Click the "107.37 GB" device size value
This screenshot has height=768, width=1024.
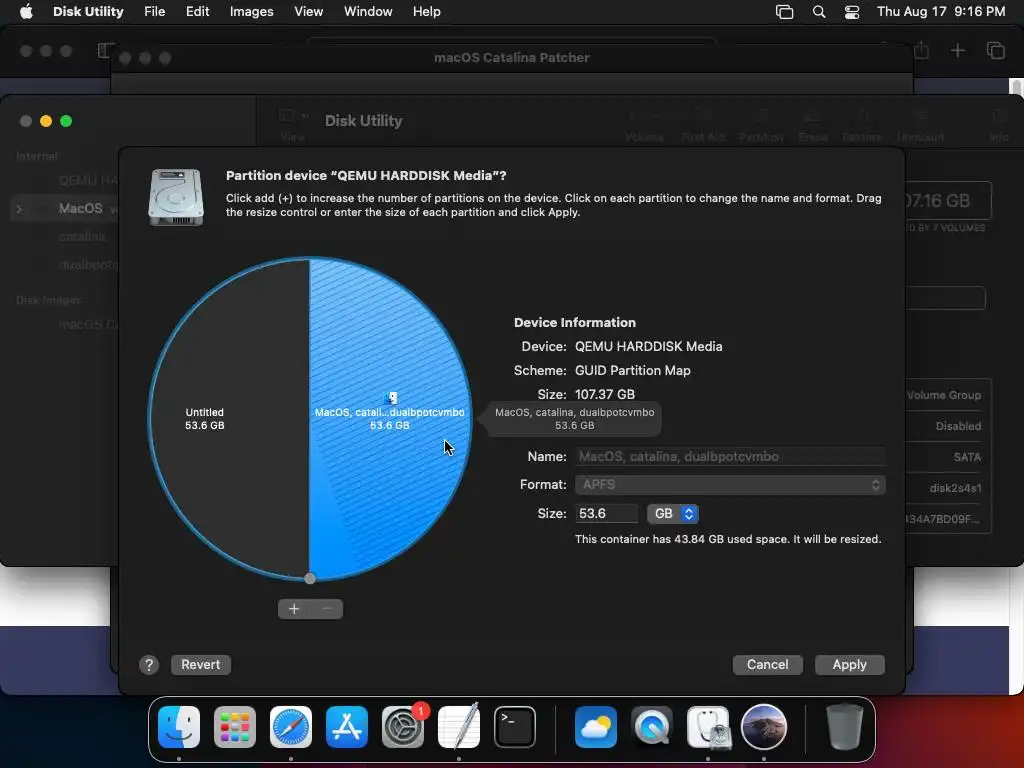click(x=605, y=394)
